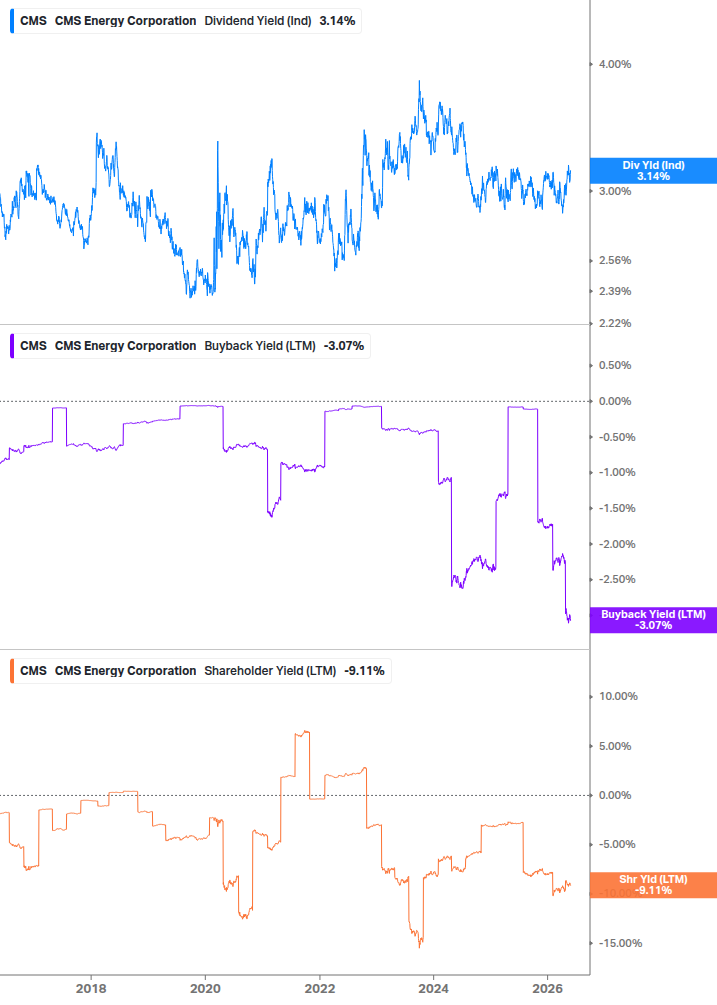Click the 0.00% shareholder yield axis label
This screenshot has width=717, height=1005.
pos(614,795)
